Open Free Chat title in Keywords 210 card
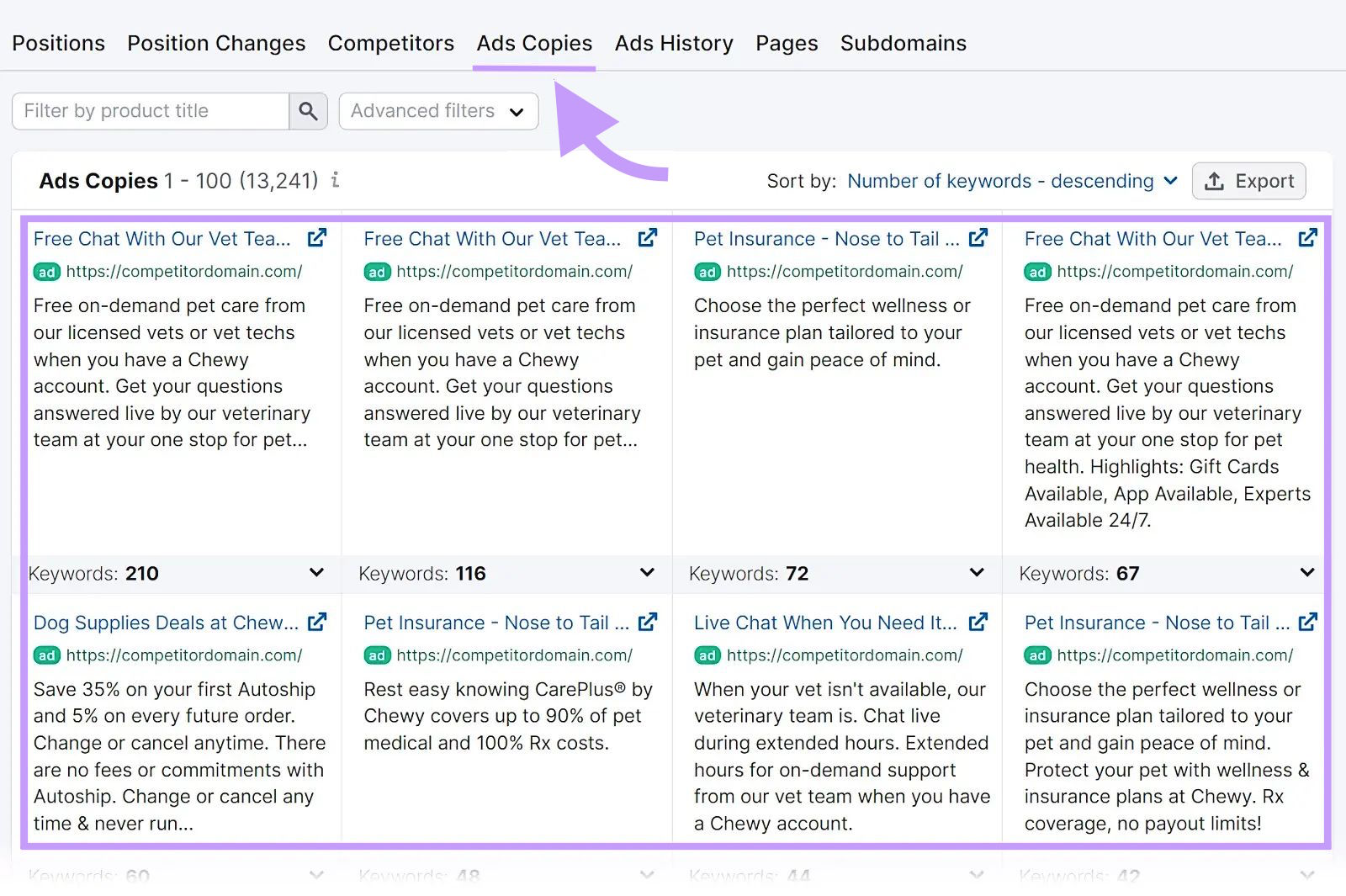1346x896 pixels. [x=162, y=239]
